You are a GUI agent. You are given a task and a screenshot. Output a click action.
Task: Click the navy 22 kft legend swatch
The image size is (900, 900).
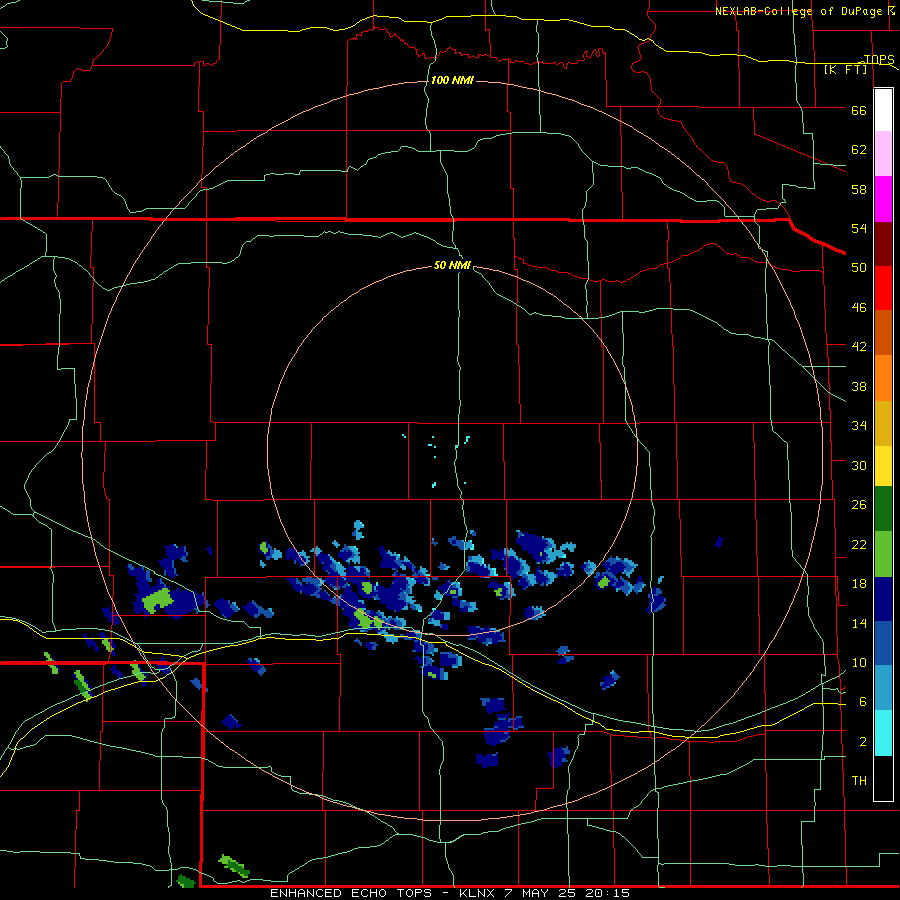tap(883, 598)
